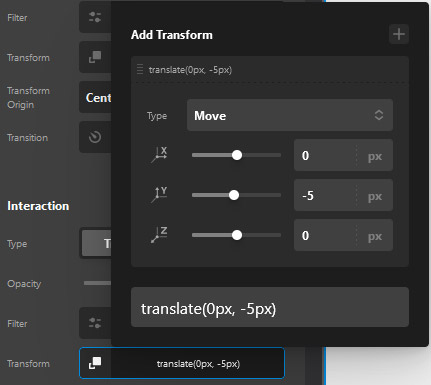
Task: Click the X value input showing 0
Action: (325, 156)
